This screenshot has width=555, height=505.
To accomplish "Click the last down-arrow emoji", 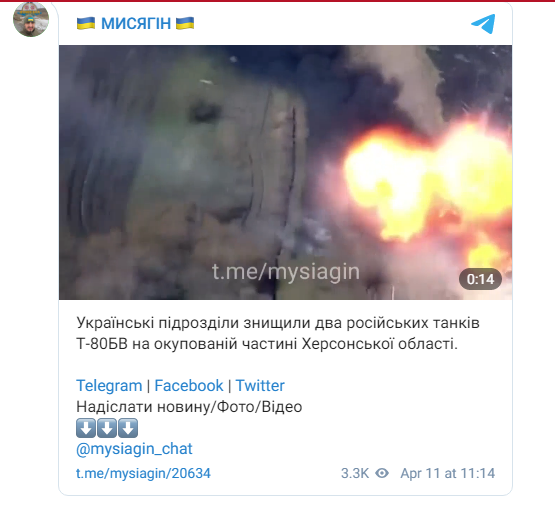I will pos(128,428).
